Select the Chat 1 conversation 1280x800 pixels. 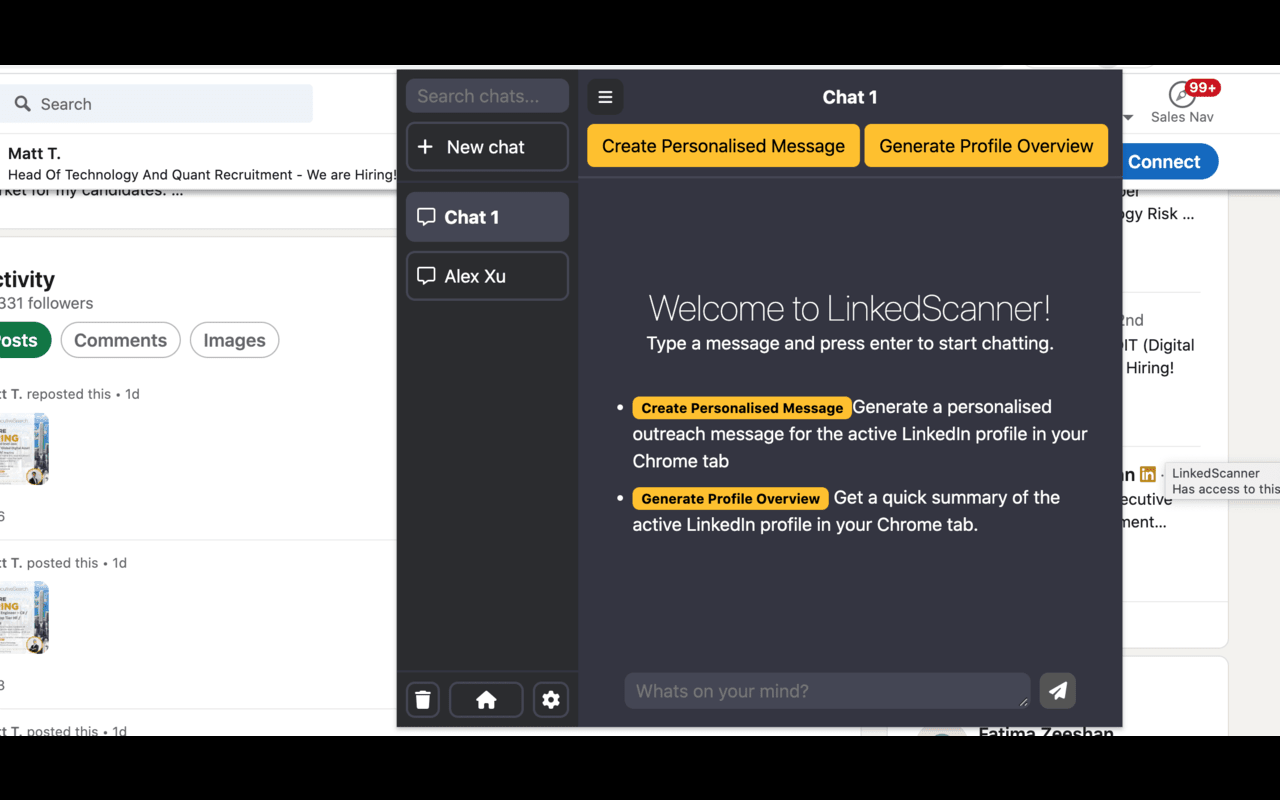click(487, 217)
